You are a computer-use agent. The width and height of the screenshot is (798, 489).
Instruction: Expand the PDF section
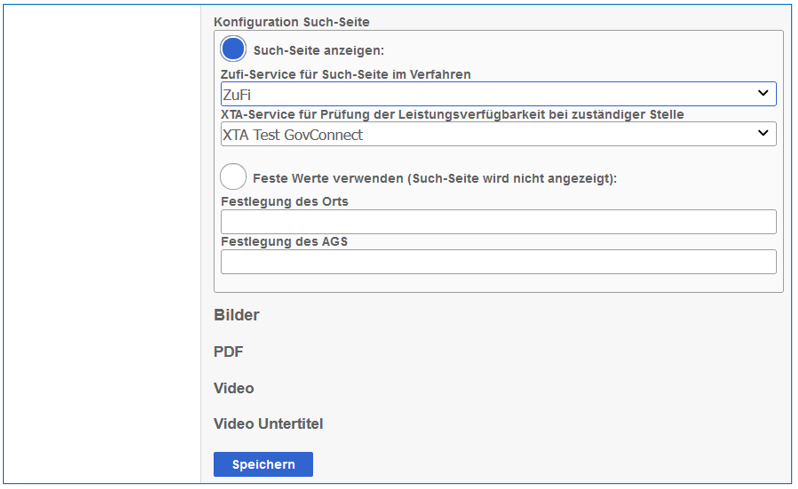tap(228, 352)
